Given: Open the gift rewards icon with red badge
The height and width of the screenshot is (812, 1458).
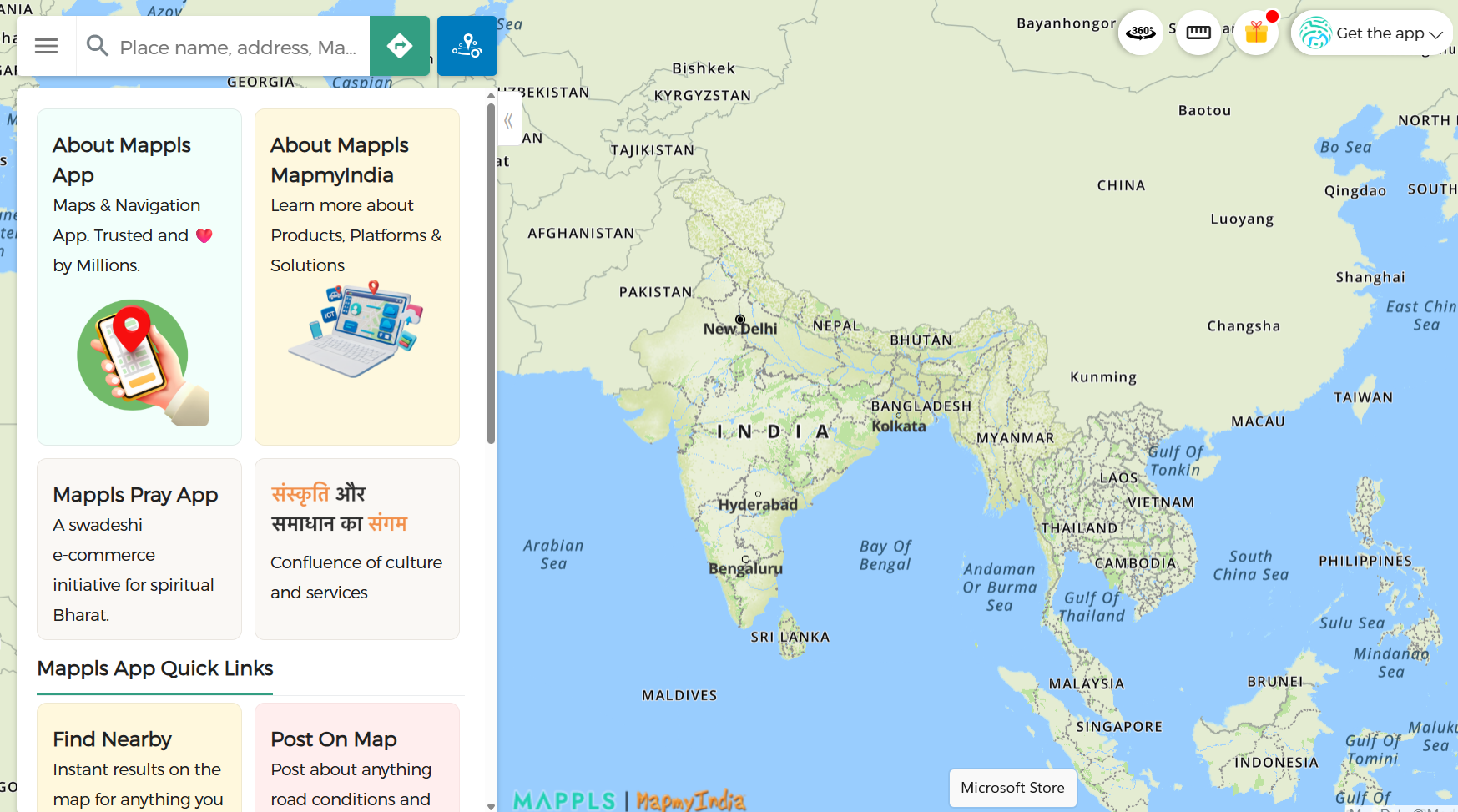Looking at the screenshot, I should click(x=1255, y=33).
